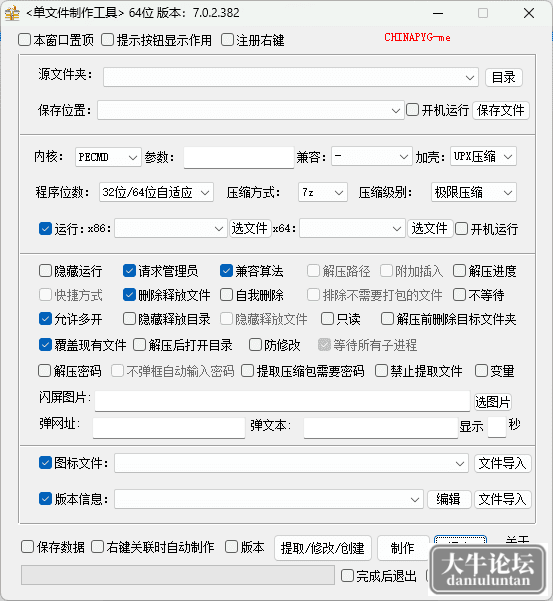
Task: Enable 解压前删除目标文件夹 checkbox
Action: pyautogui.click(x=387, y=319)
